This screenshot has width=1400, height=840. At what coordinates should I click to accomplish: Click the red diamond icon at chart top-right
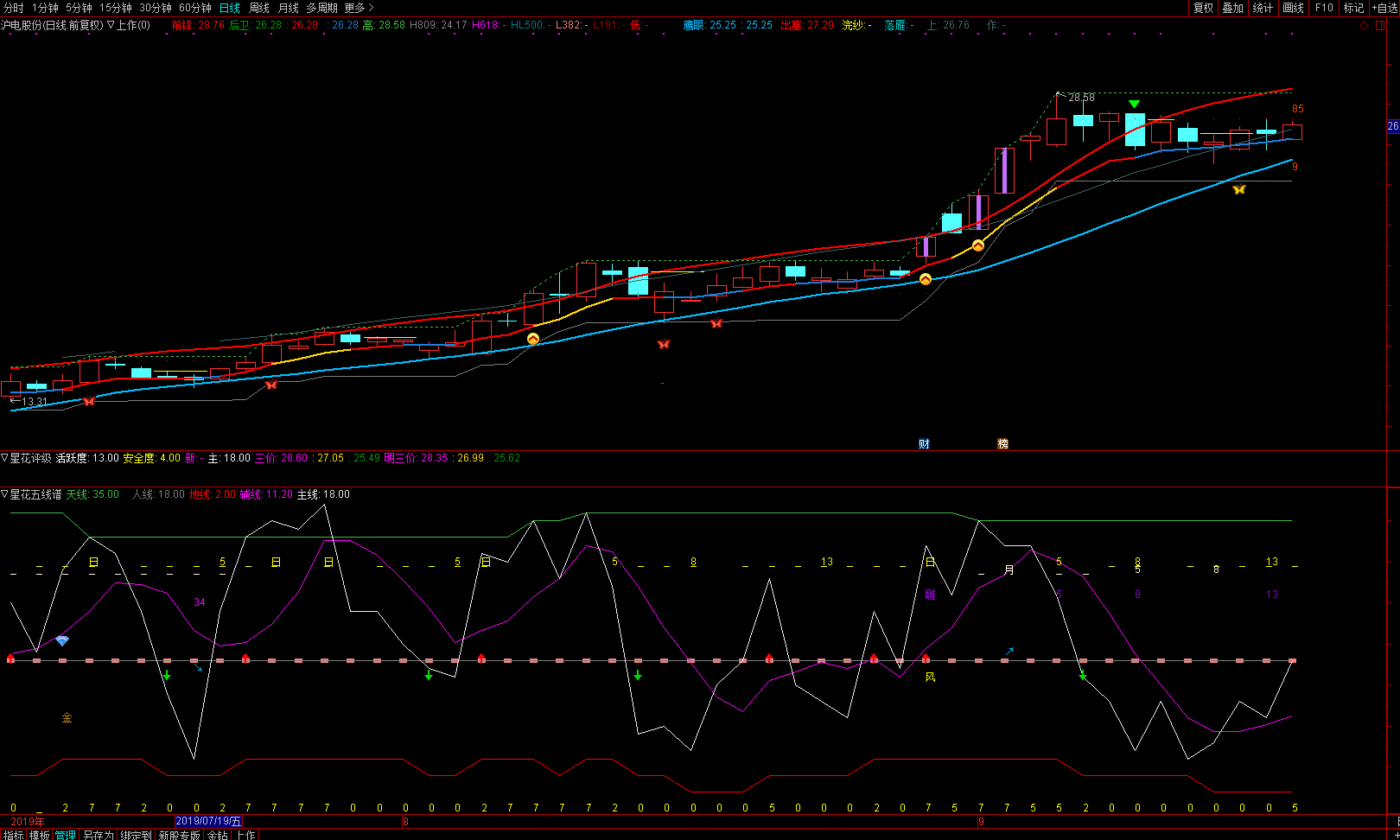tap(1365, 26)
